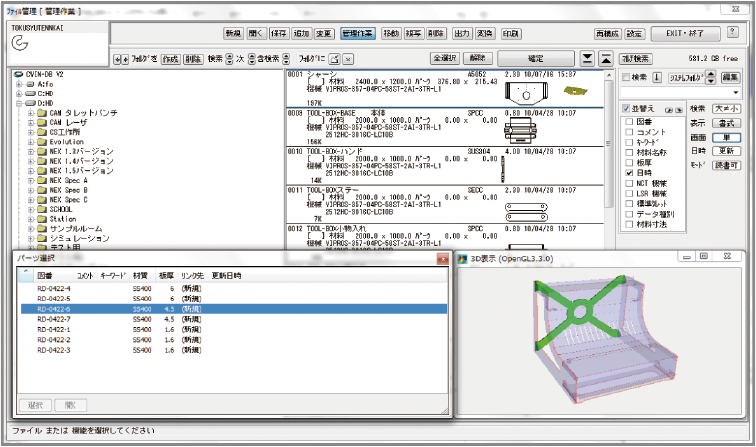Click the 全選択 button
Image resolution: width=756 pixels, height=447 pixels.
[445, 58]
